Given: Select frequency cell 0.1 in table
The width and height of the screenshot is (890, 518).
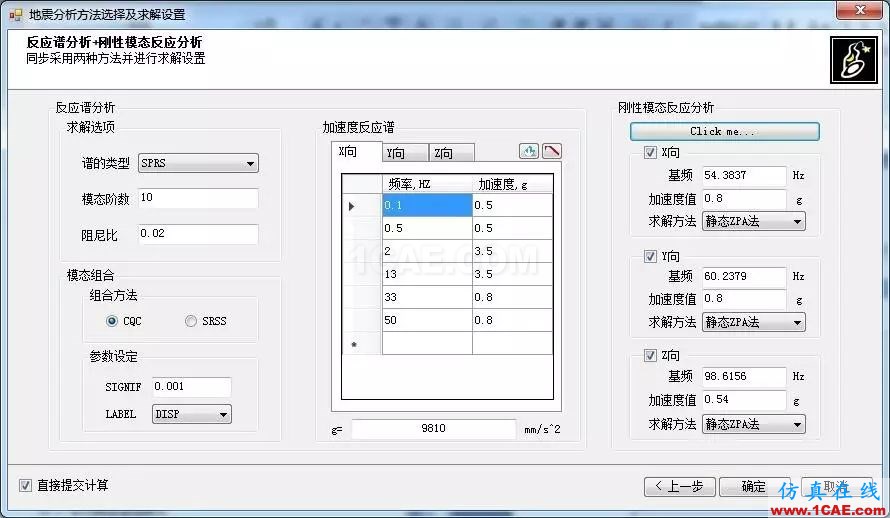Looking at the screenshot, I should pyautogui.click(x=427, y=205).
